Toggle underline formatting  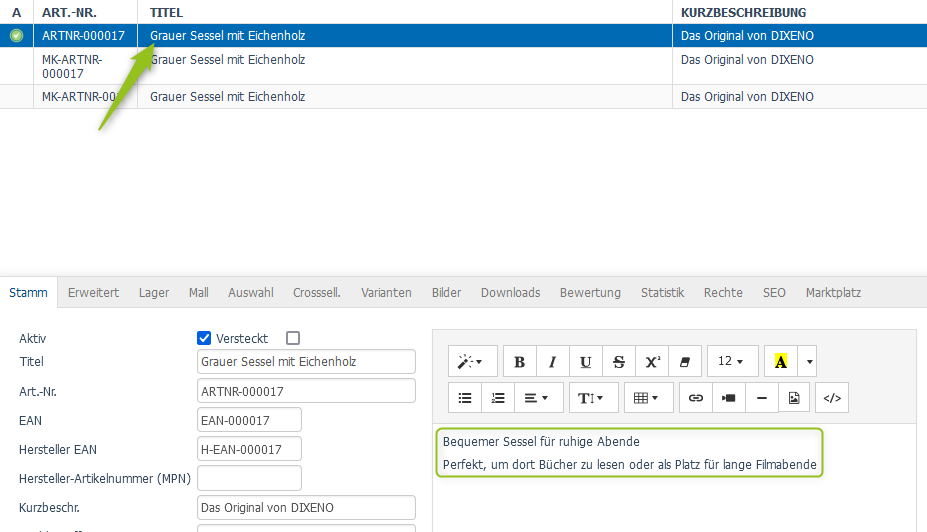(x=585, y=361)
